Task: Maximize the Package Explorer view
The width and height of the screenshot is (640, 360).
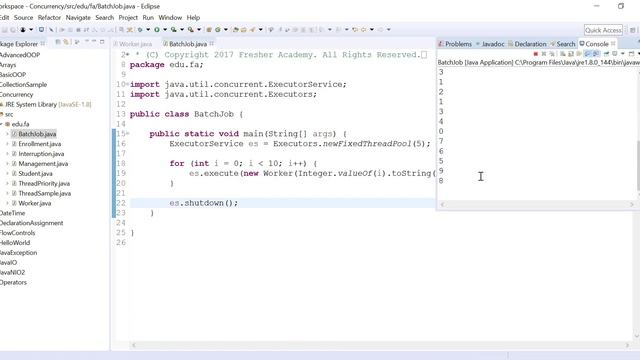Action: pos(102,42)
